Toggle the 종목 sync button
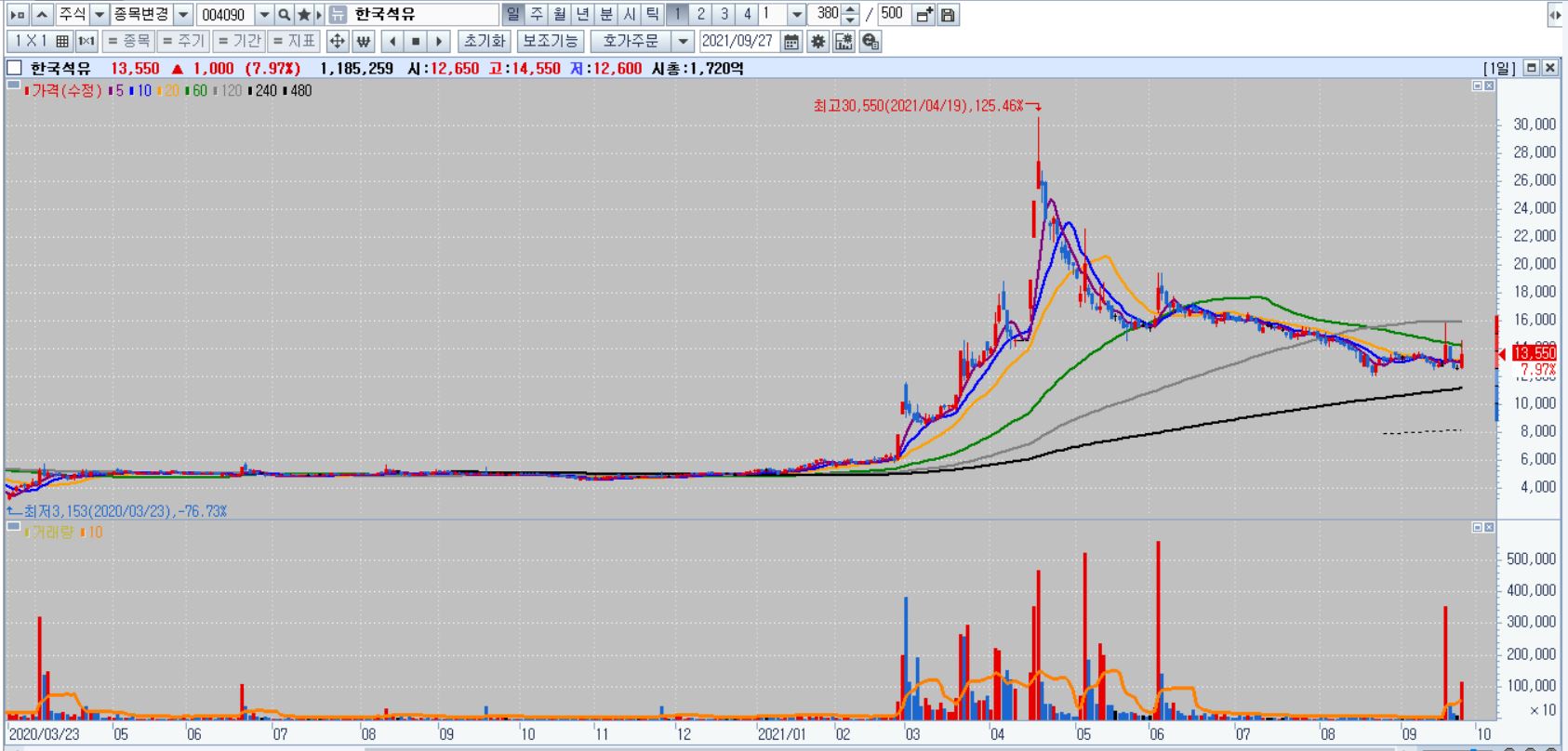The height and width of the screenshot is (751, 1568). (x=127, y=41)
